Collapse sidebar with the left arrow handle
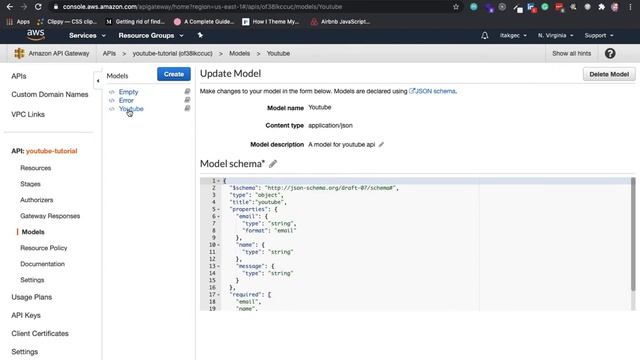Screen dimensions: 640x360 [98, 81]
